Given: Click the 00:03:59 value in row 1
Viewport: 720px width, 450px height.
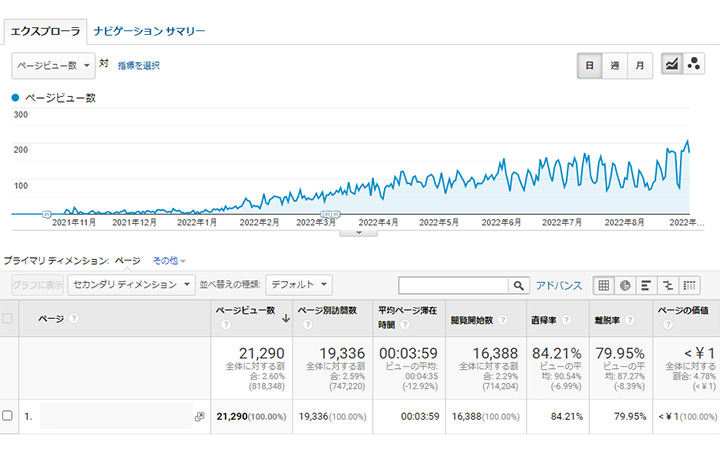Looking at the screenshot, I should tap(420, 416).
